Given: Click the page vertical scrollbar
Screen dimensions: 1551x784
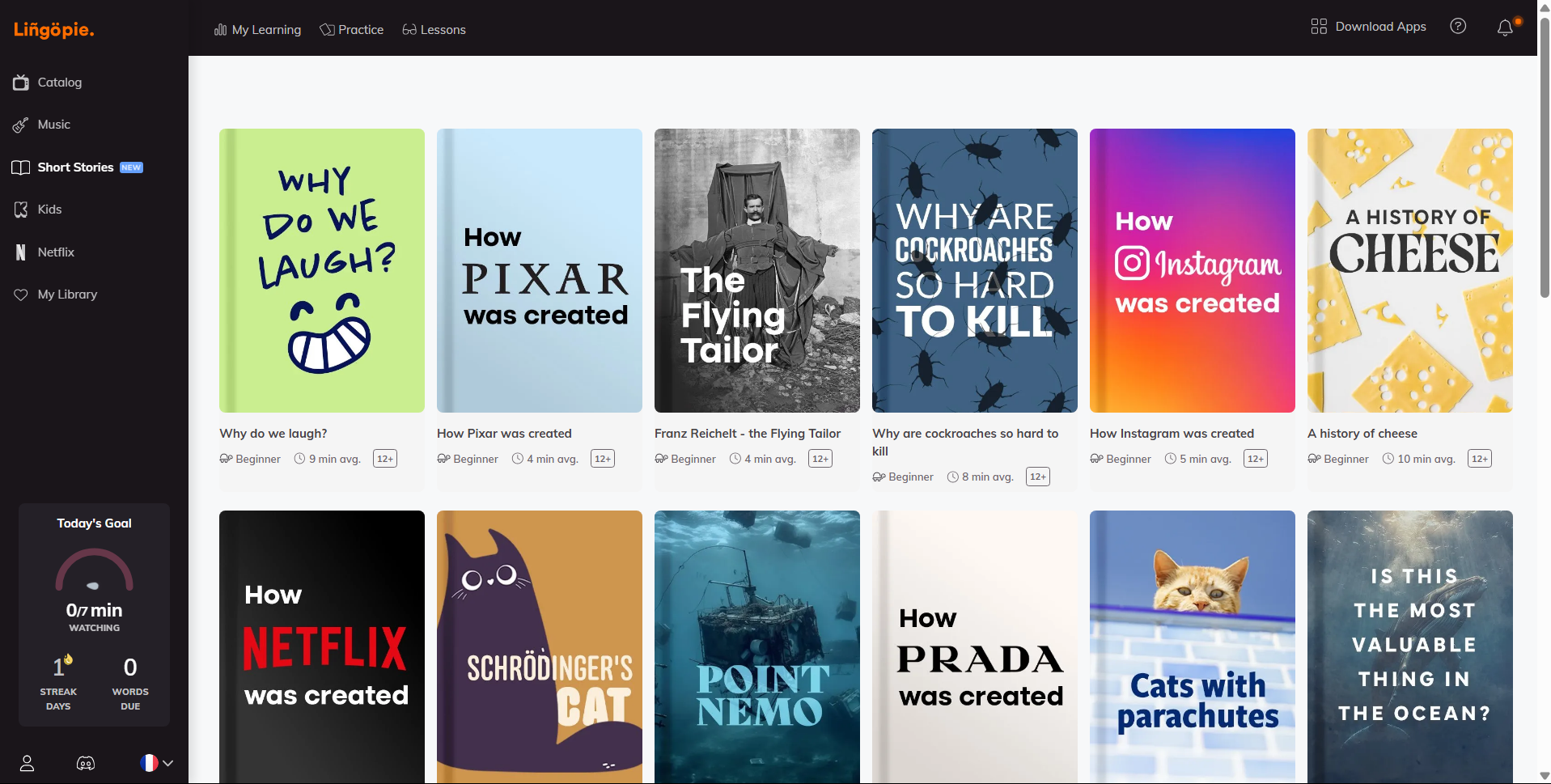Looking at the screenshot, I should (x=1545, y=157).
